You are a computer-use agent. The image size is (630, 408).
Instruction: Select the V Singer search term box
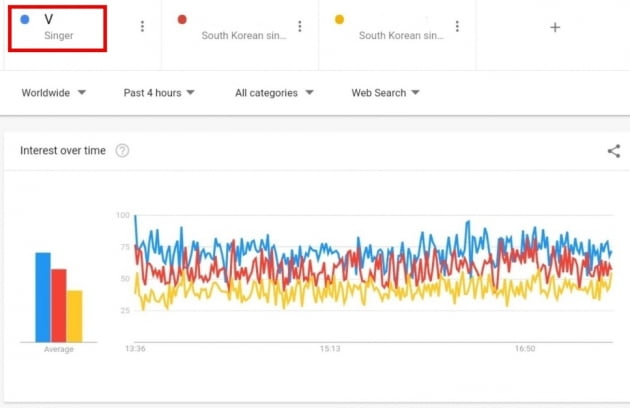pos(57,29)
